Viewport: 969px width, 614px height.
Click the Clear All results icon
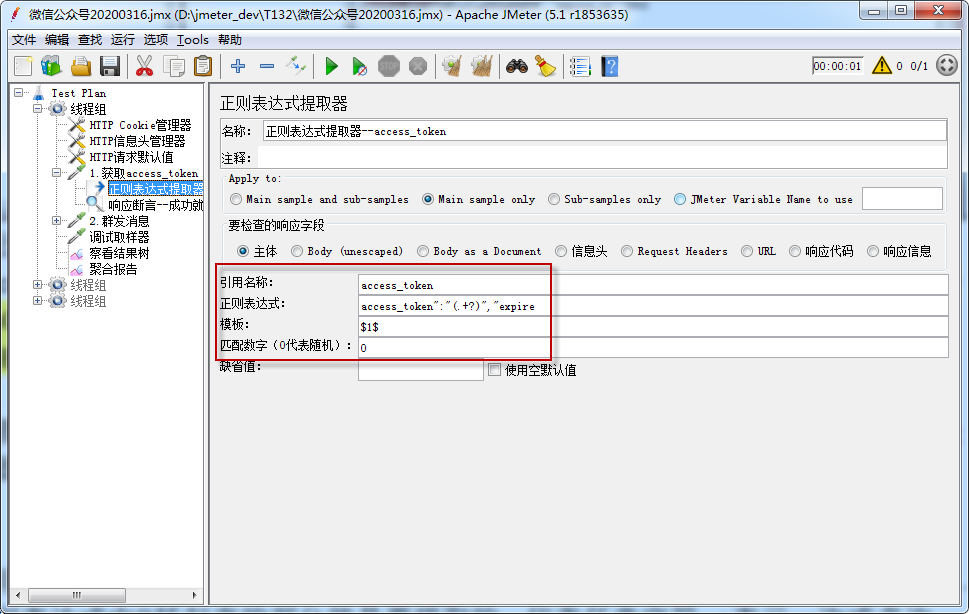(x=481, y=66)
